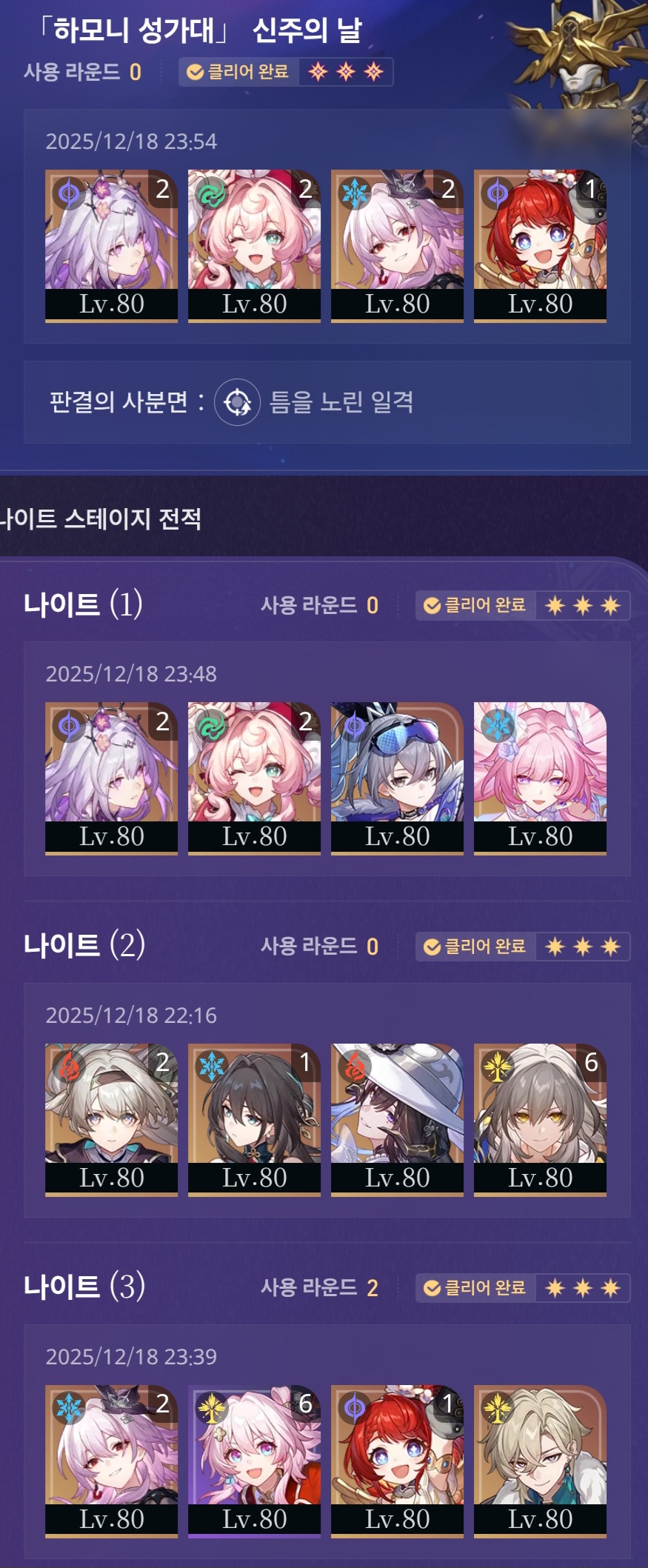648x1568 pixels.
Task: Open the 나이트 (3) stage header
Action: point(84,1287)
